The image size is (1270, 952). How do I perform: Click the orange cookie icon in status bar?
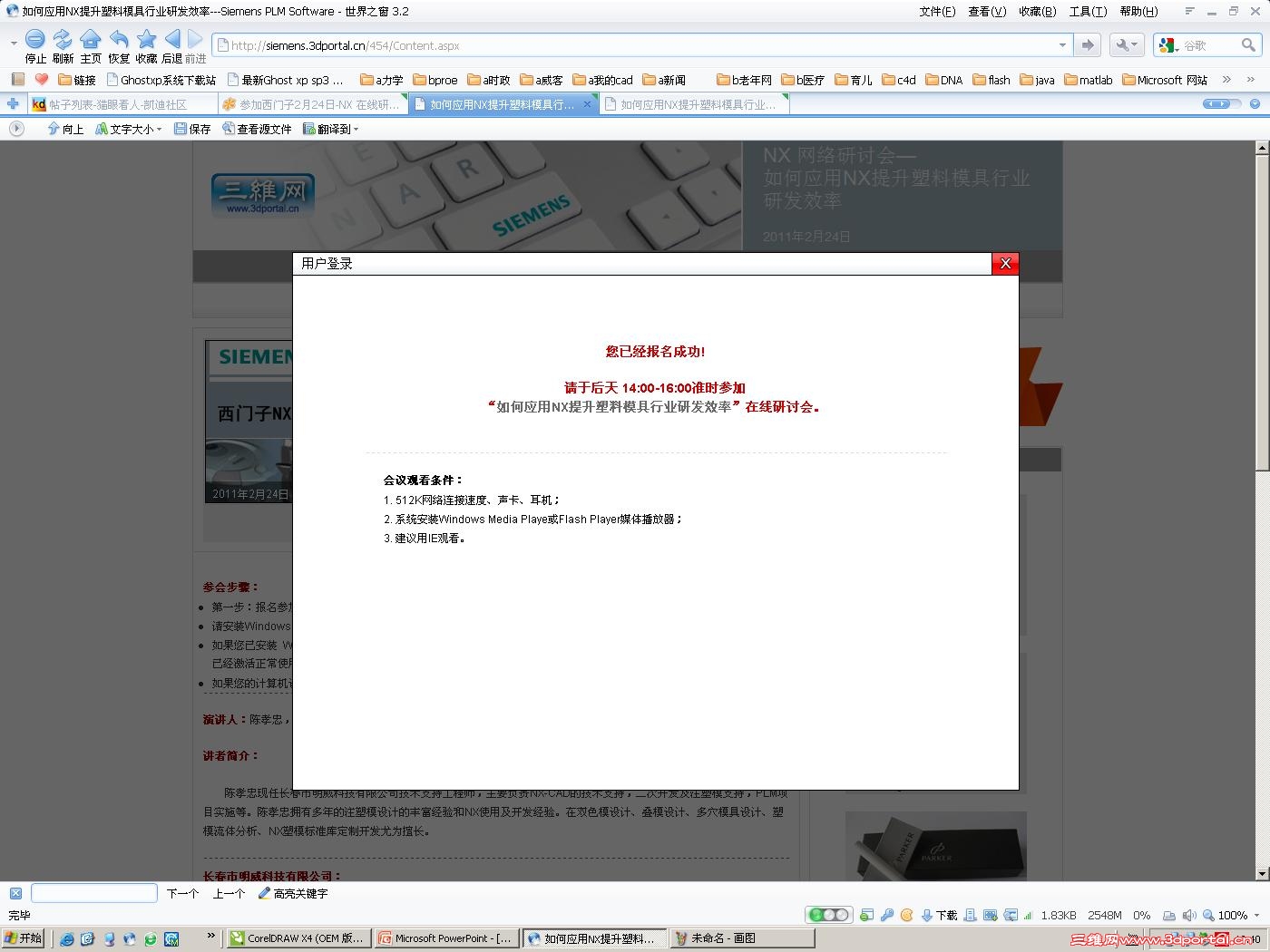[x=906, y=915]
